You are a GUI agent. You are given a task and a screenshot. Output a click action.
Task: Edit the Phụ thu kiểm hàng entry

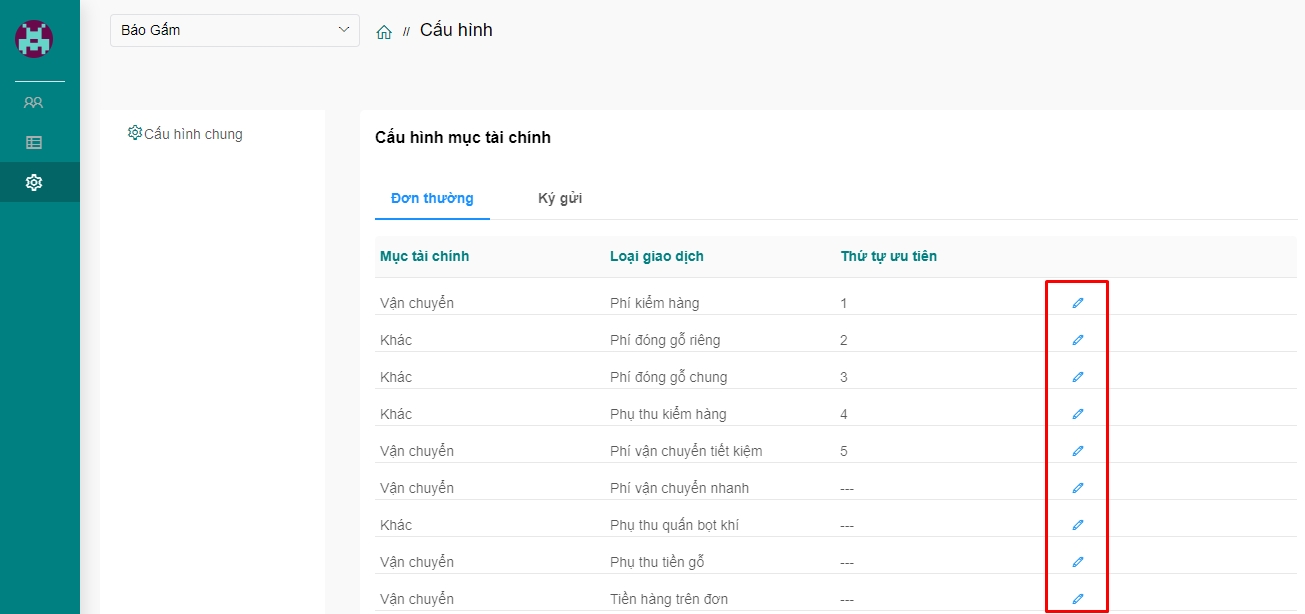click(1077, 414)
